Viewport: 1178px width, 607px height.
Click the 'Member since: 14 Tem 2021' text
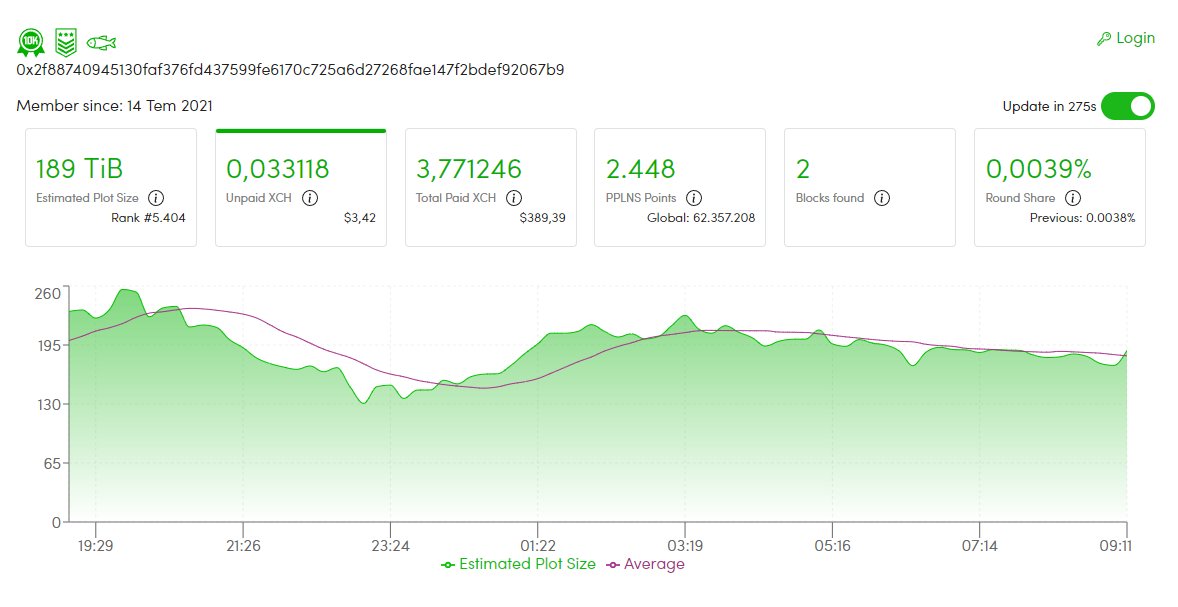tap(114, 106)
